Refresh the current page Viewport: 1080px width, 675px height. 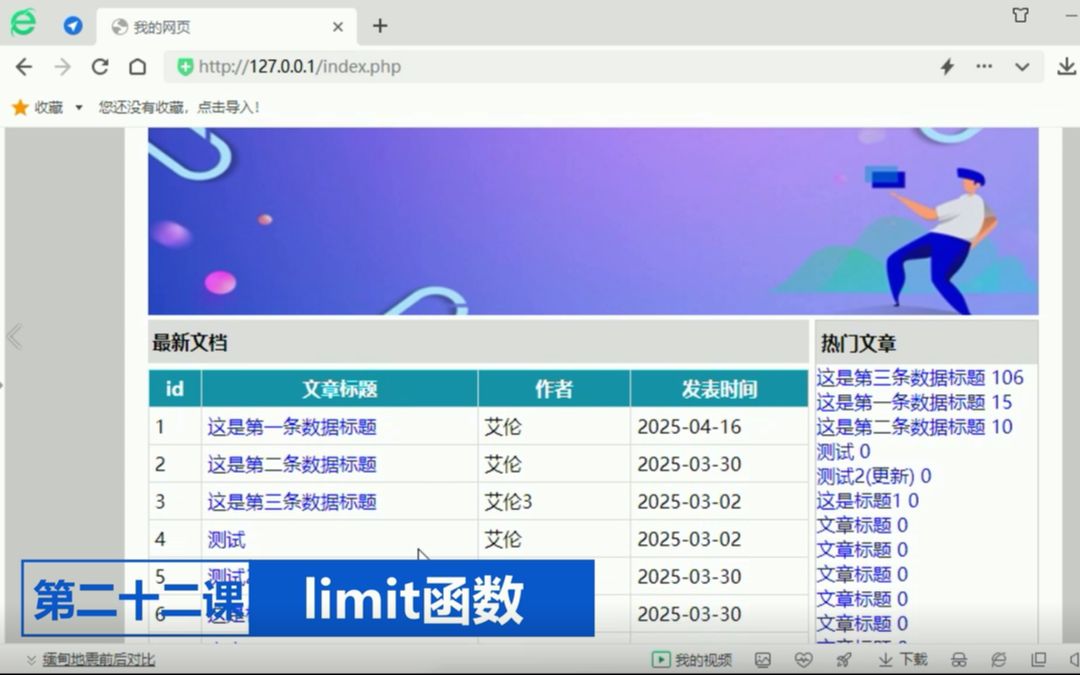100,67
